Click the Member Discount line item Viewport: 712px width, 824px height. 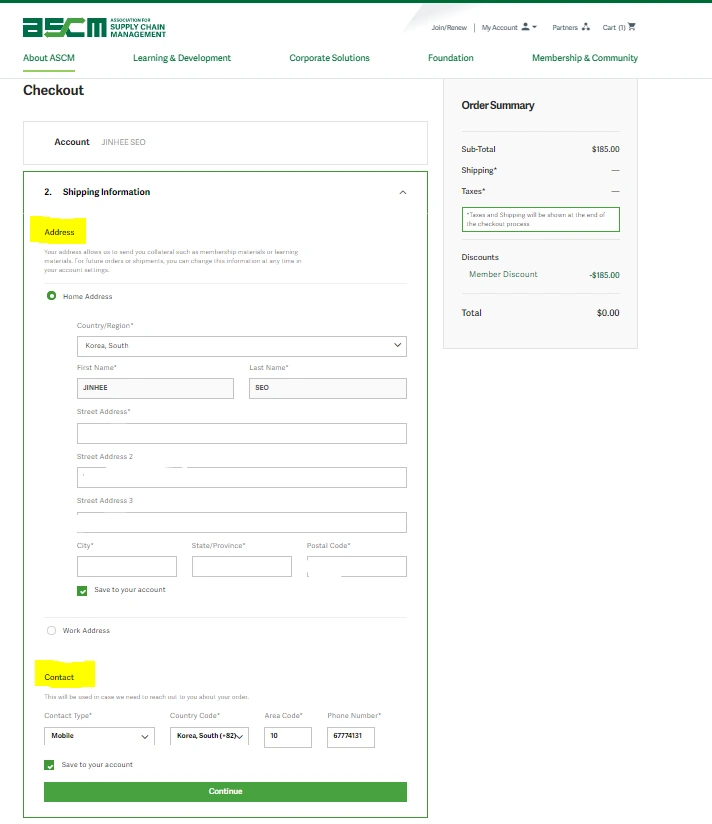(540, 274)
